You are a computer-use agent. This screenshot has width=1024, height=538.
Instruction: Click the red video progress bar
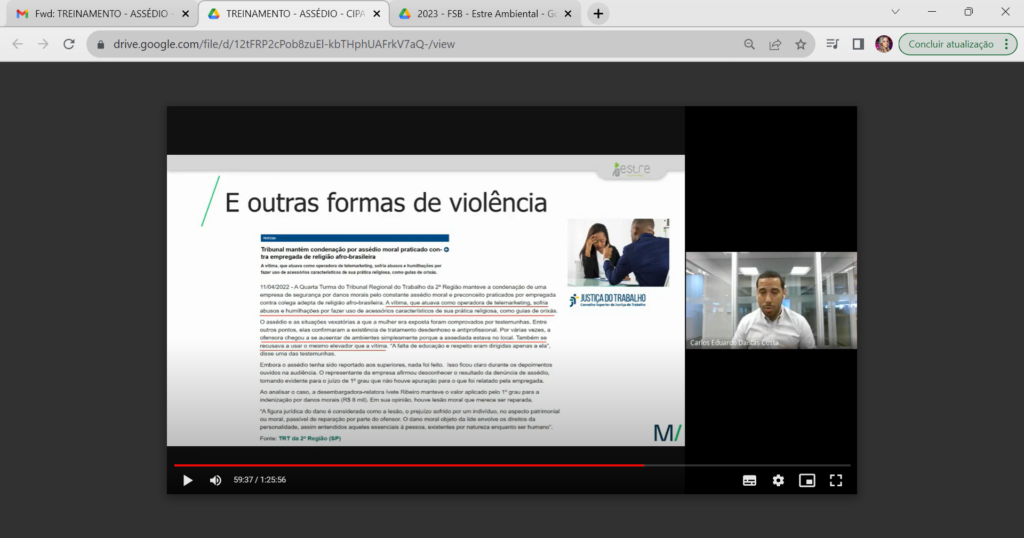(x=400, y=465)
